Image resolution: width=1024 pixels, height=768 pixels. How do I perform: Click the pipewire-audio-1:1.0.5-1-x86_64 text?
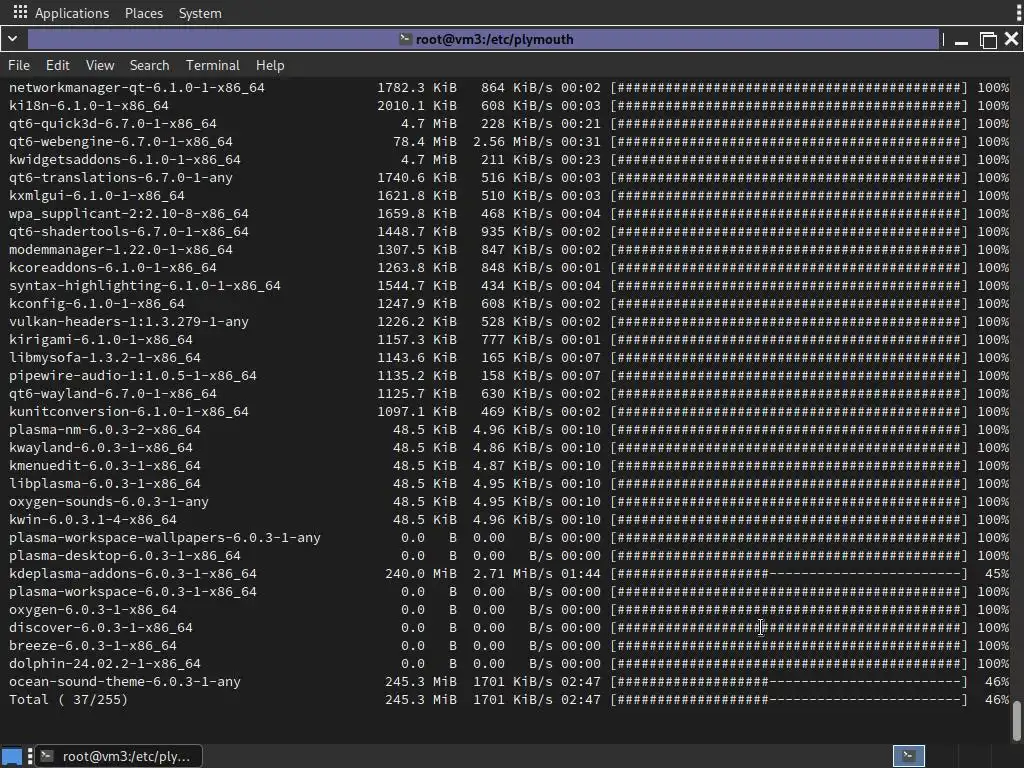click(x=133, y=376)
